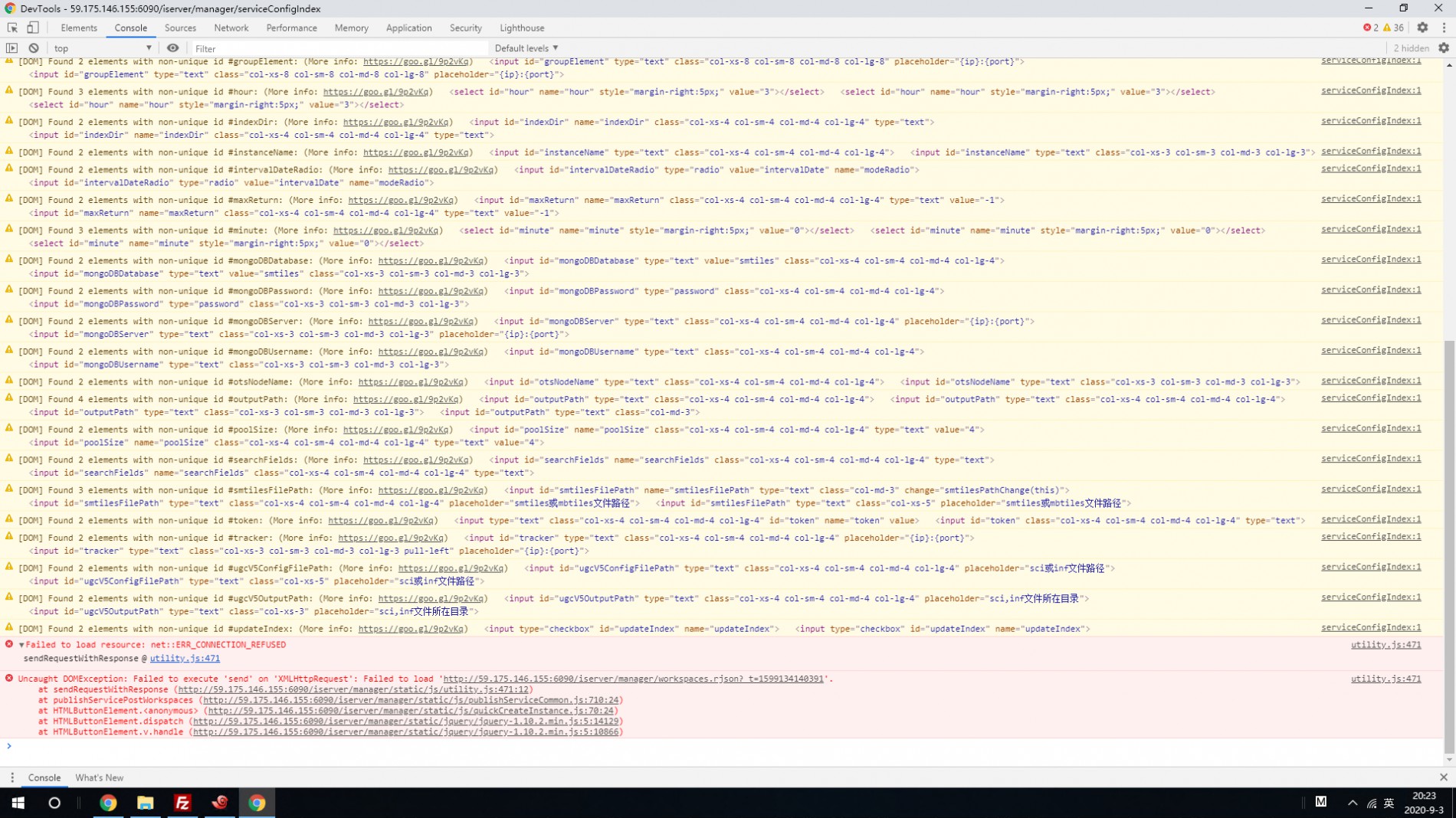This screenshot has height=818, width=1456.
Task: Open File Explorer from the taskbar
Action: point(145,803)
